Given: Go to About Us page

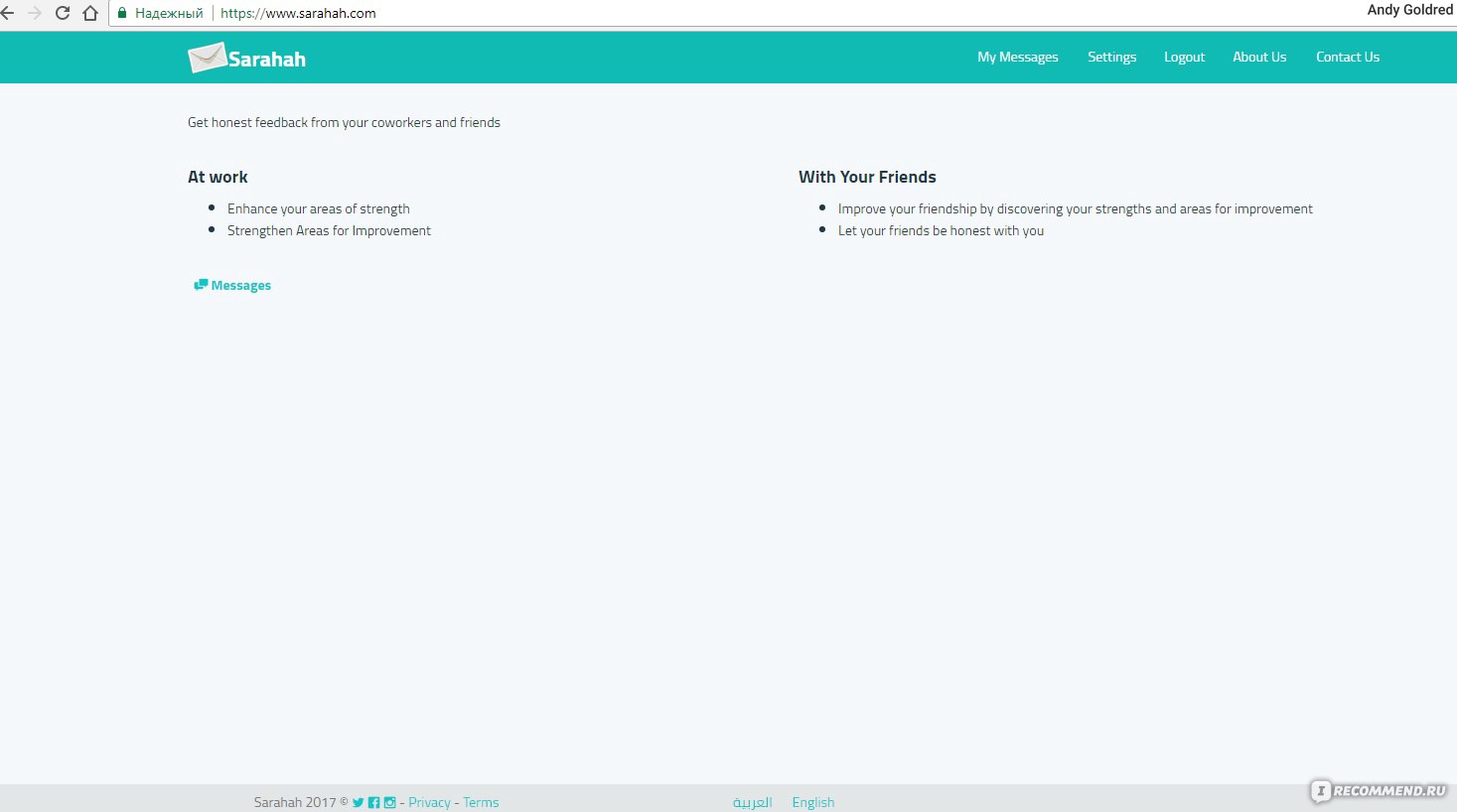Looking at the screenshot, I should (1259, 57).
